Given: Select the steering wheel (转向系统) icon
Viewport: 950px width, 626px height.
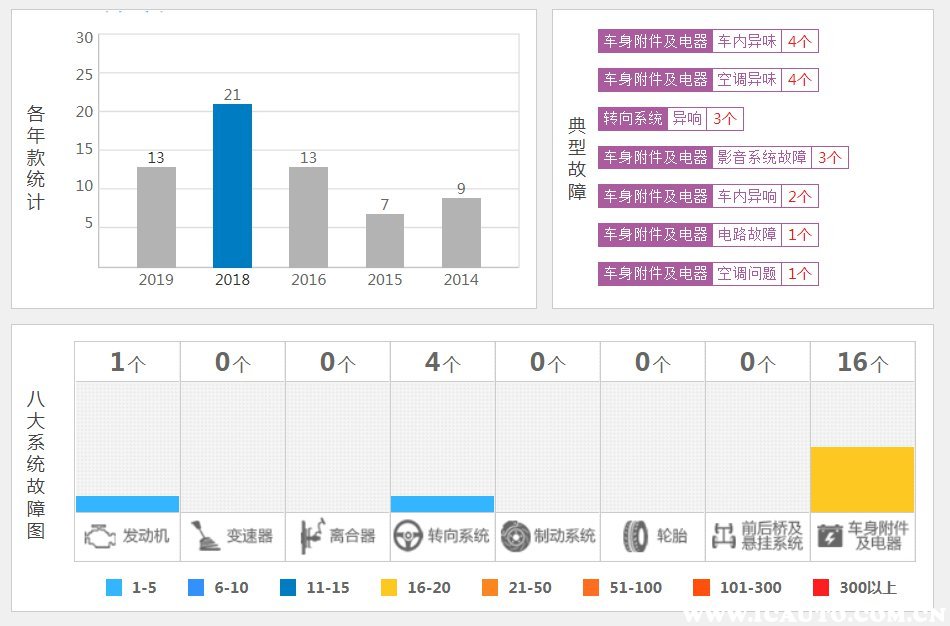Looking at the screenshot, I should pos(407,537).
